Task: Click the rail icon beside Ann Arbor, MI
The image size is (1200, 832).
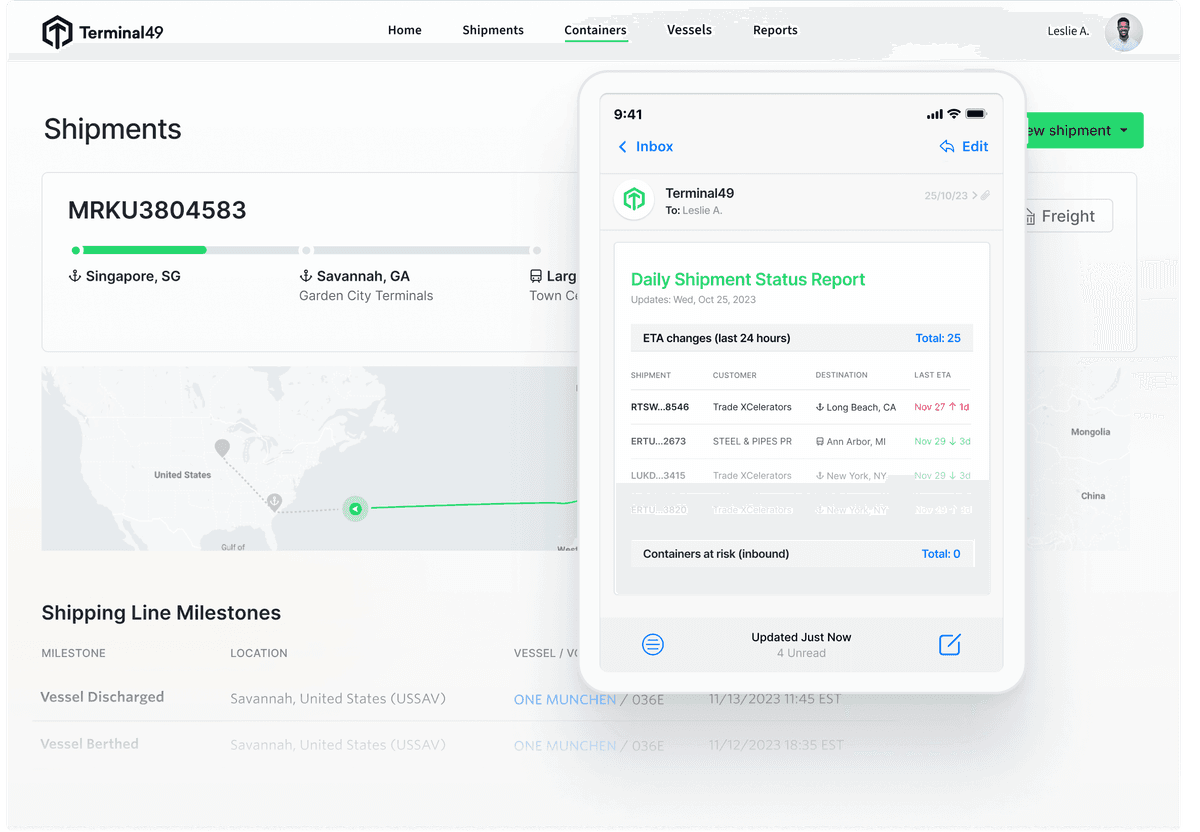Action: 820,442
